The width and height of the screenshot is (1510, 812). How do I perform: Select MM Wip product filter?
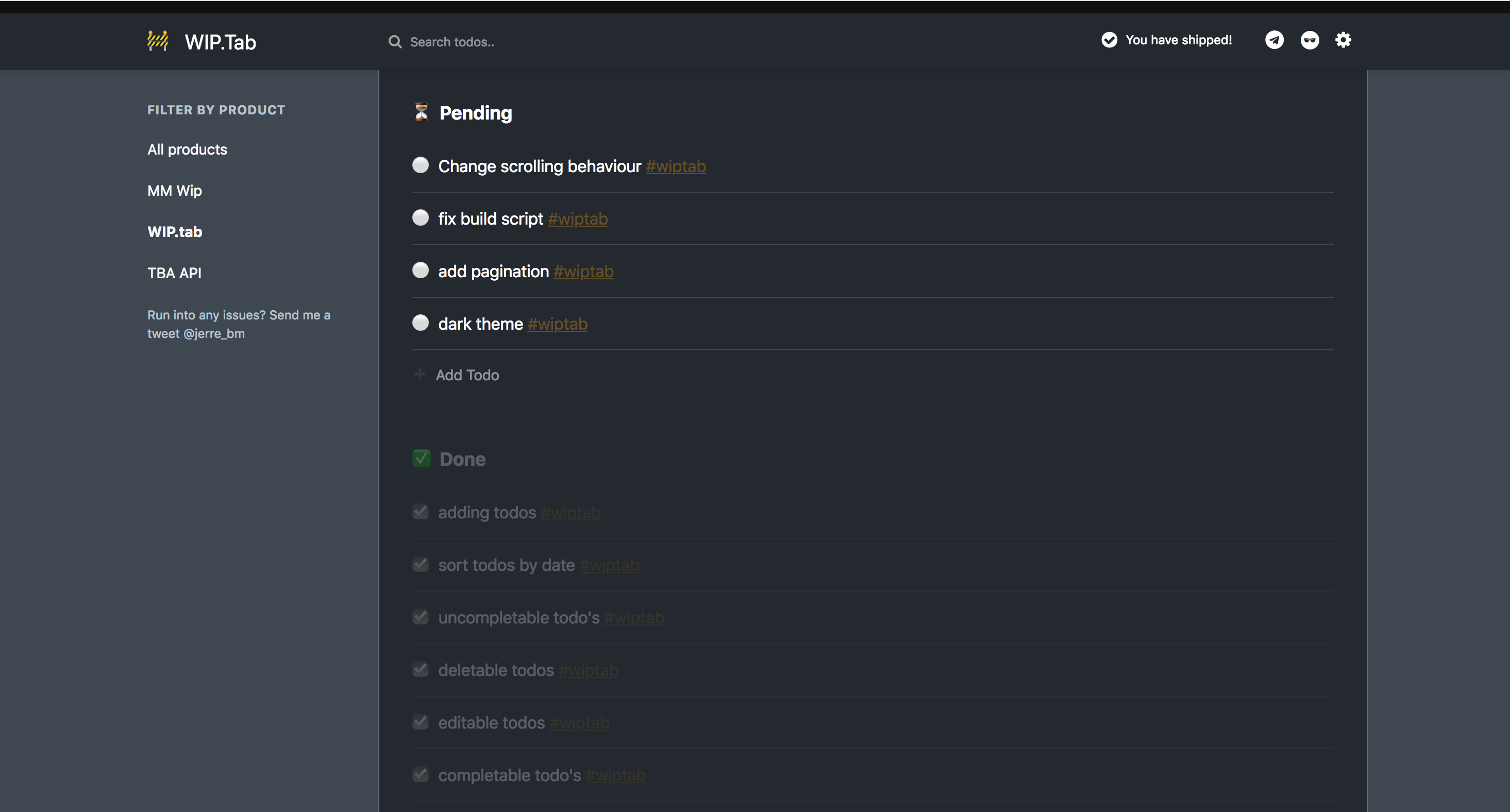pyautogui.click(x=174, y=191)
